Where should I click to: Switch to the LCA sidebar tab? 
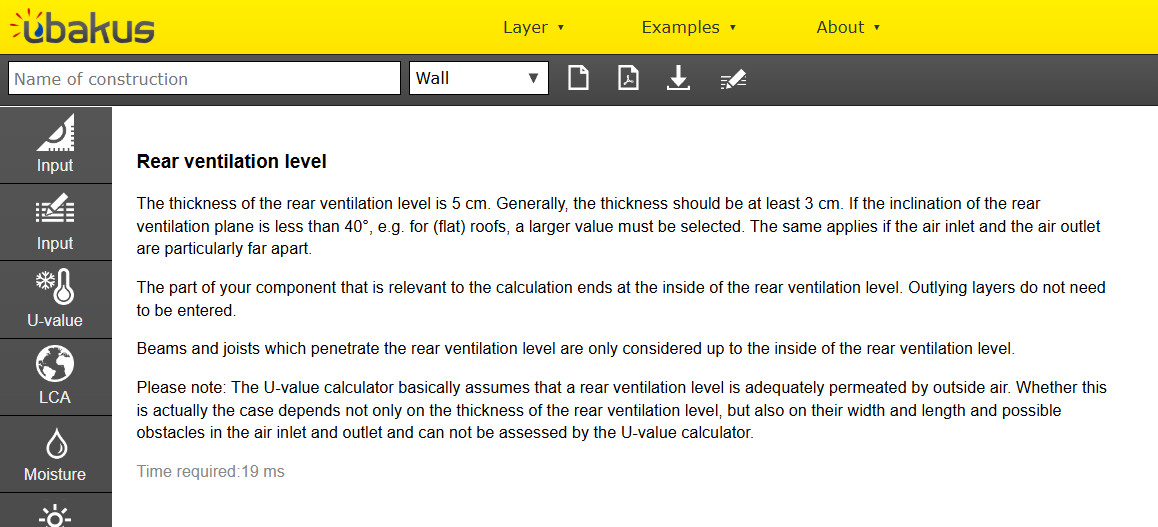point(55,377)
